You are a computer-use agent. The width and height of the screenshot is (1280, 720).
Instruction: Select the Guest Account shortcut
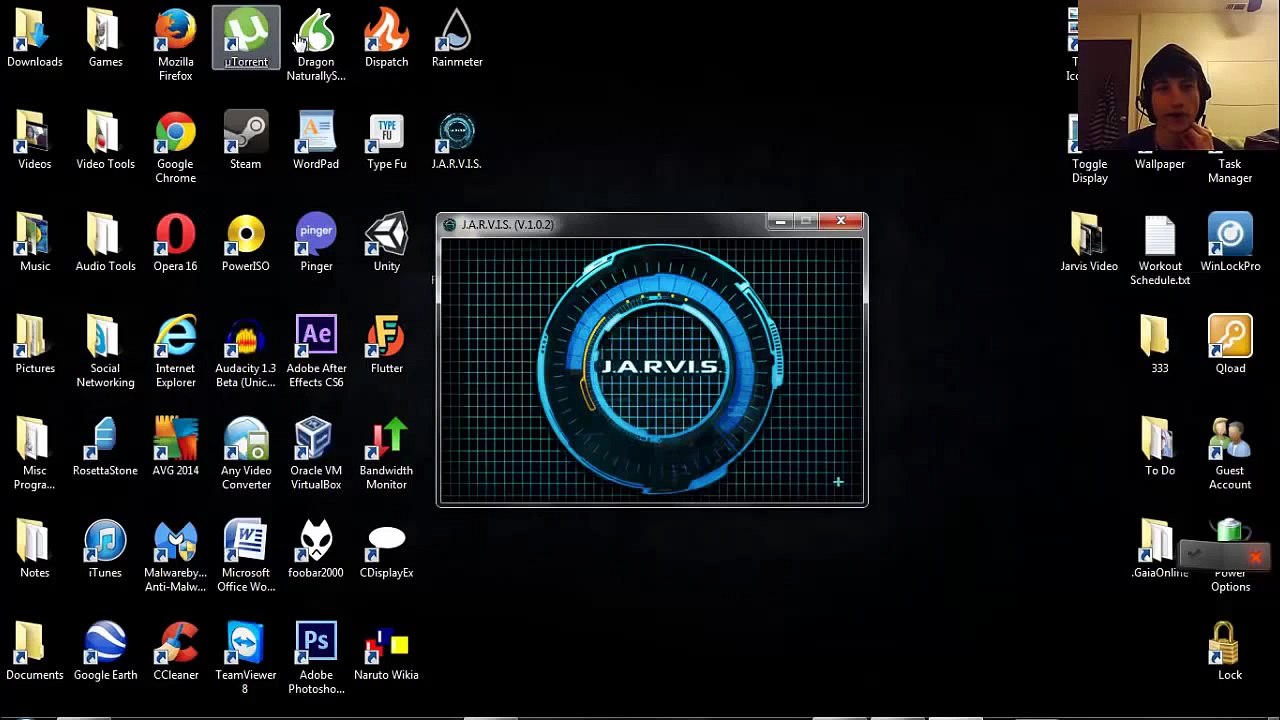tap(1230, 453)
